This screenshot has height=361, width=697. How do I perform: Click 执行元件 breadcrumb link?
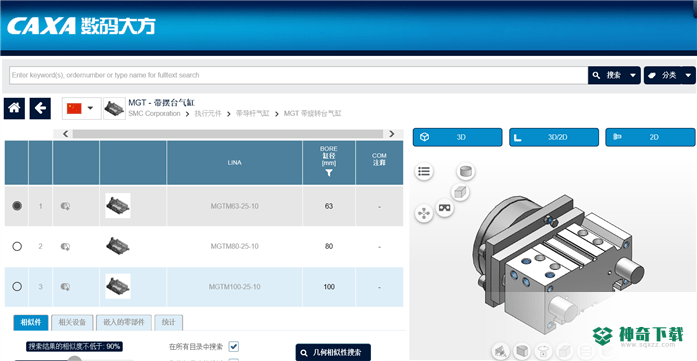pyautogui.click(x=208, y=114)
